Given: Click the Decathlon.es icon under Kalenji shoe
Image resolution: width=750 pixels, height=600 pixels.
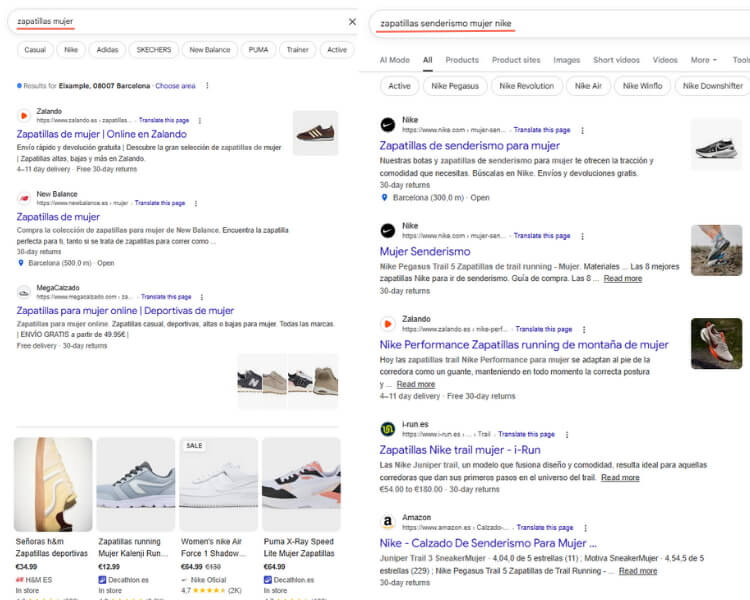Looking at the screenshot, I should pos(102,580).
